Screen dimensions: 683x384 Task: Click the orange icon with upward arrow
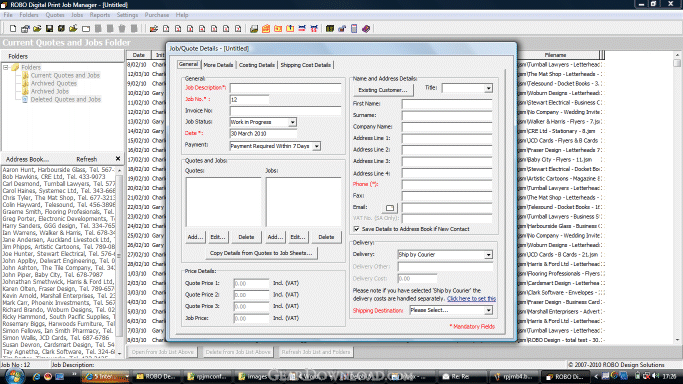290,29
